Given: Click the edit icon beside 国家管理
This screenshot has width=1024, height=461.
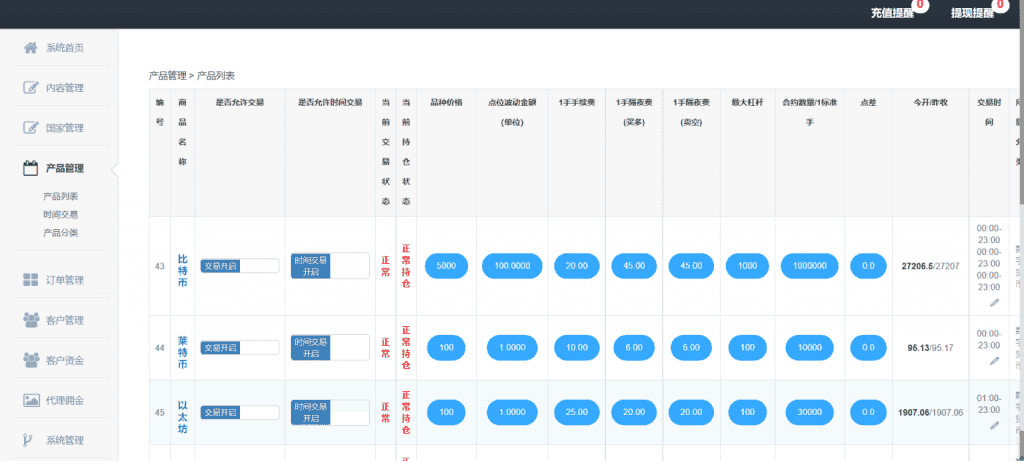Looking at the screenshot, I should coord(31,127).
